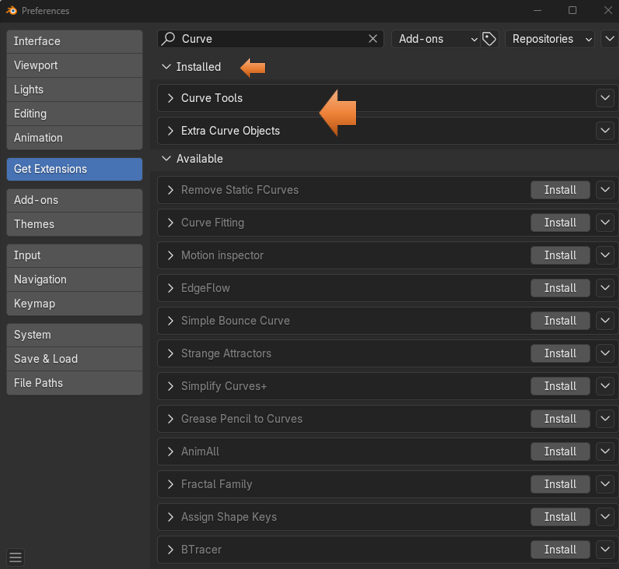Clear the Curve search text
This screenshot has width=619, height=569.
coord(373,39)
